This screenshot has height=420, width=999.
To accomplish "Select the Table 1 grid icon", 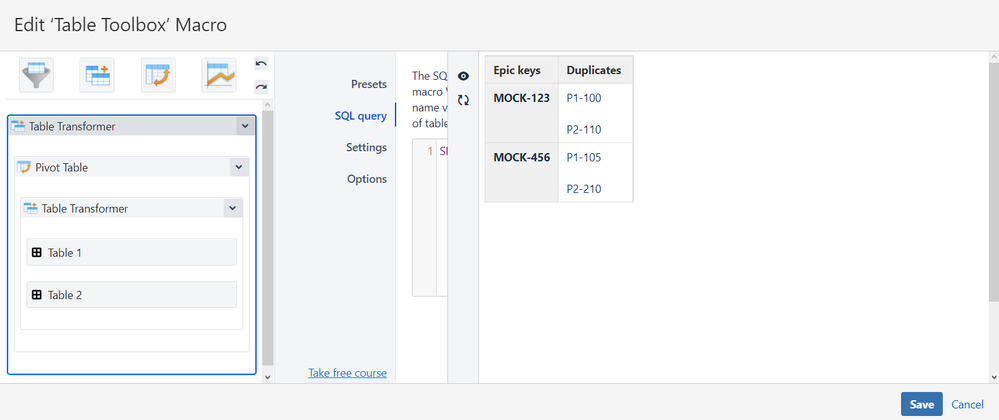I will 36,252.
